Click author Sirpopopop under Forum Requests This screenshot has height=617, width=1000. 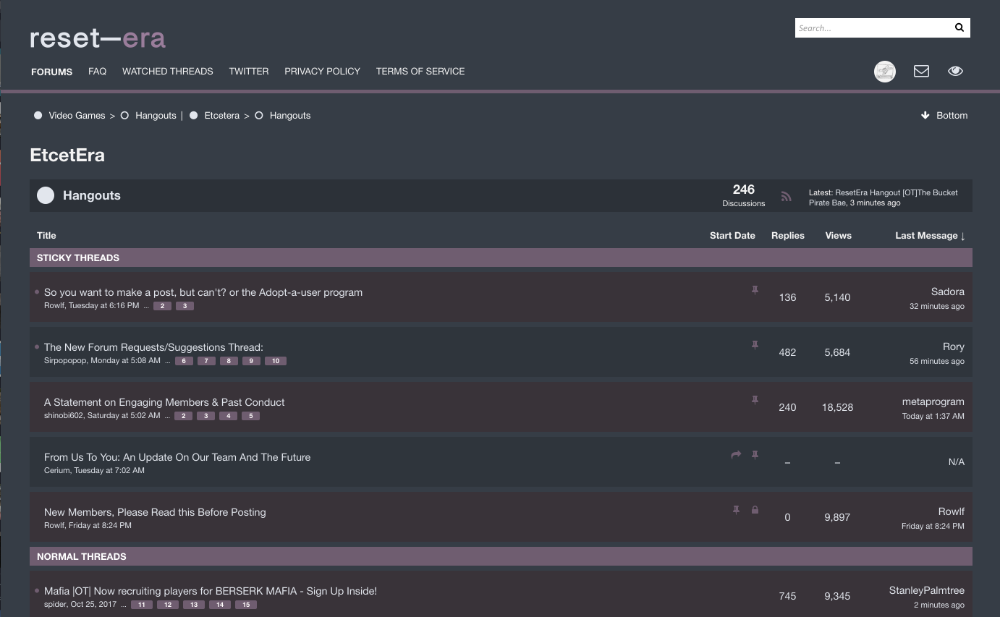65,361
